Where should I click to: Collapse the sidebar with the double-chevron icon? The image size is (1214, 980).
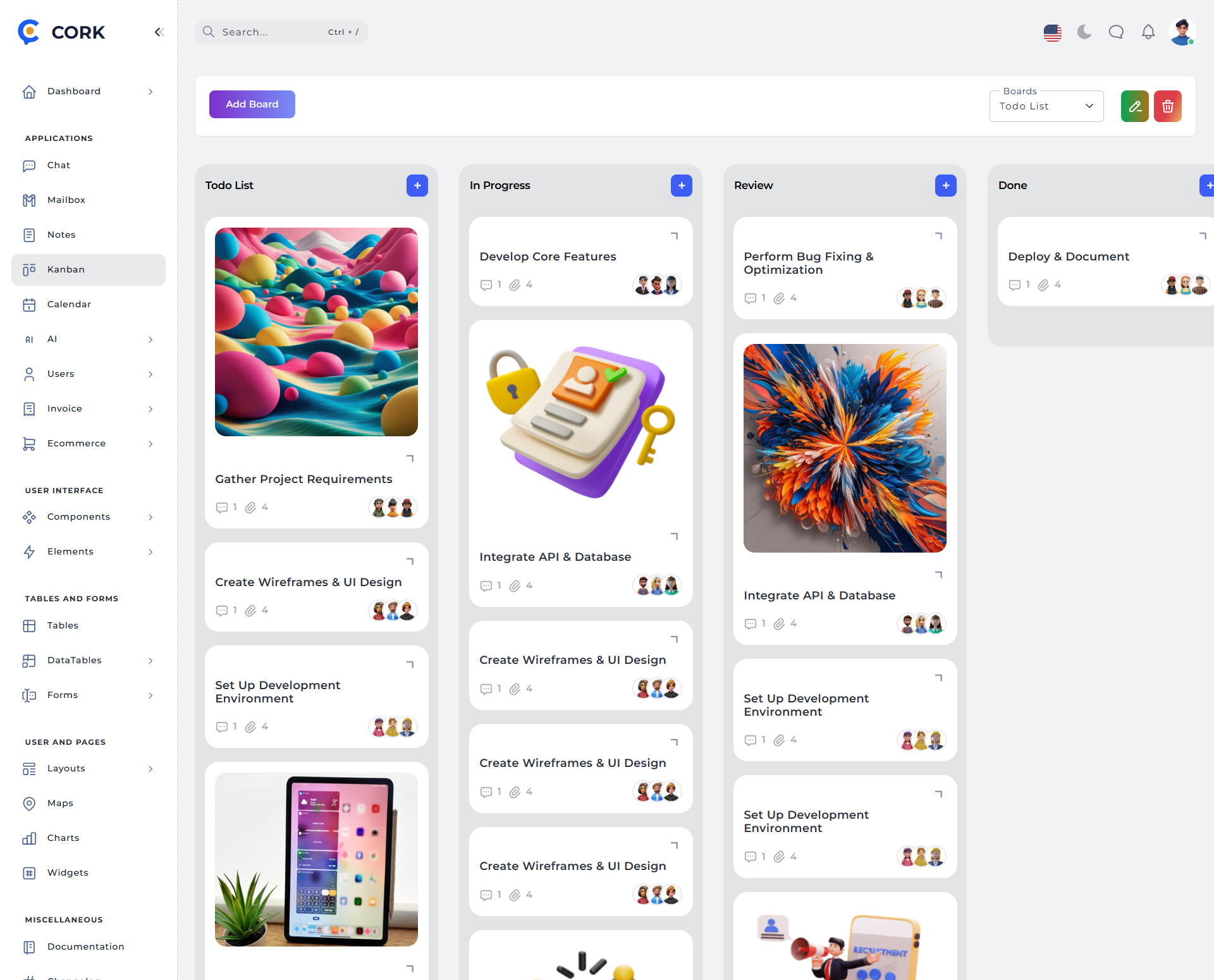[x=159, y=32]
